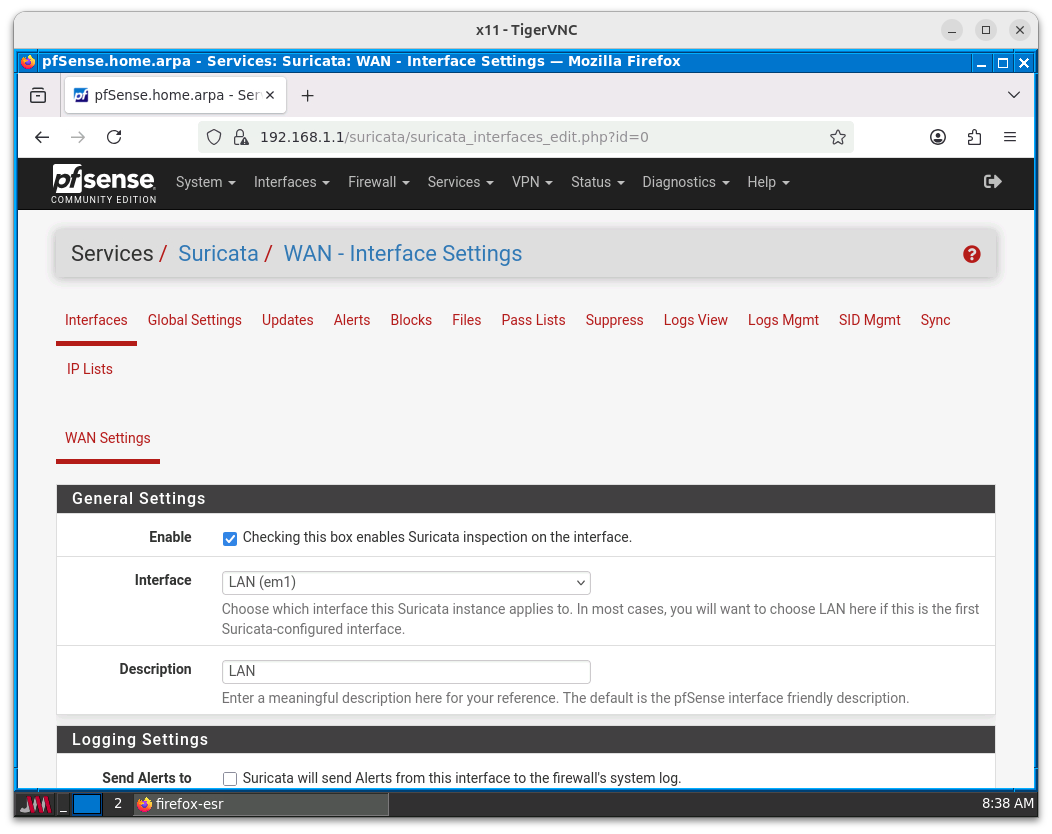Open the Firefox View icon
The image size is (1052, 834).
pyautogui.click(x=38, y=96)
